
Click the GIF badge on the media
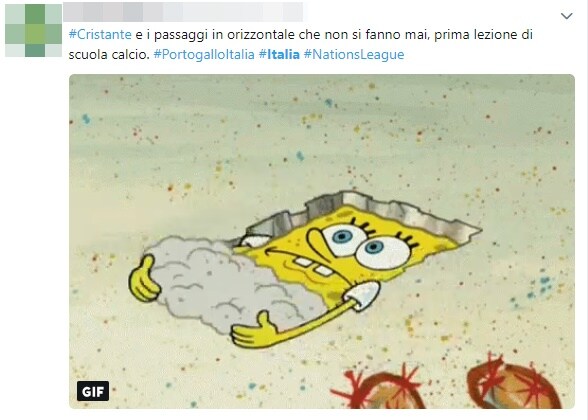(93, 391)
